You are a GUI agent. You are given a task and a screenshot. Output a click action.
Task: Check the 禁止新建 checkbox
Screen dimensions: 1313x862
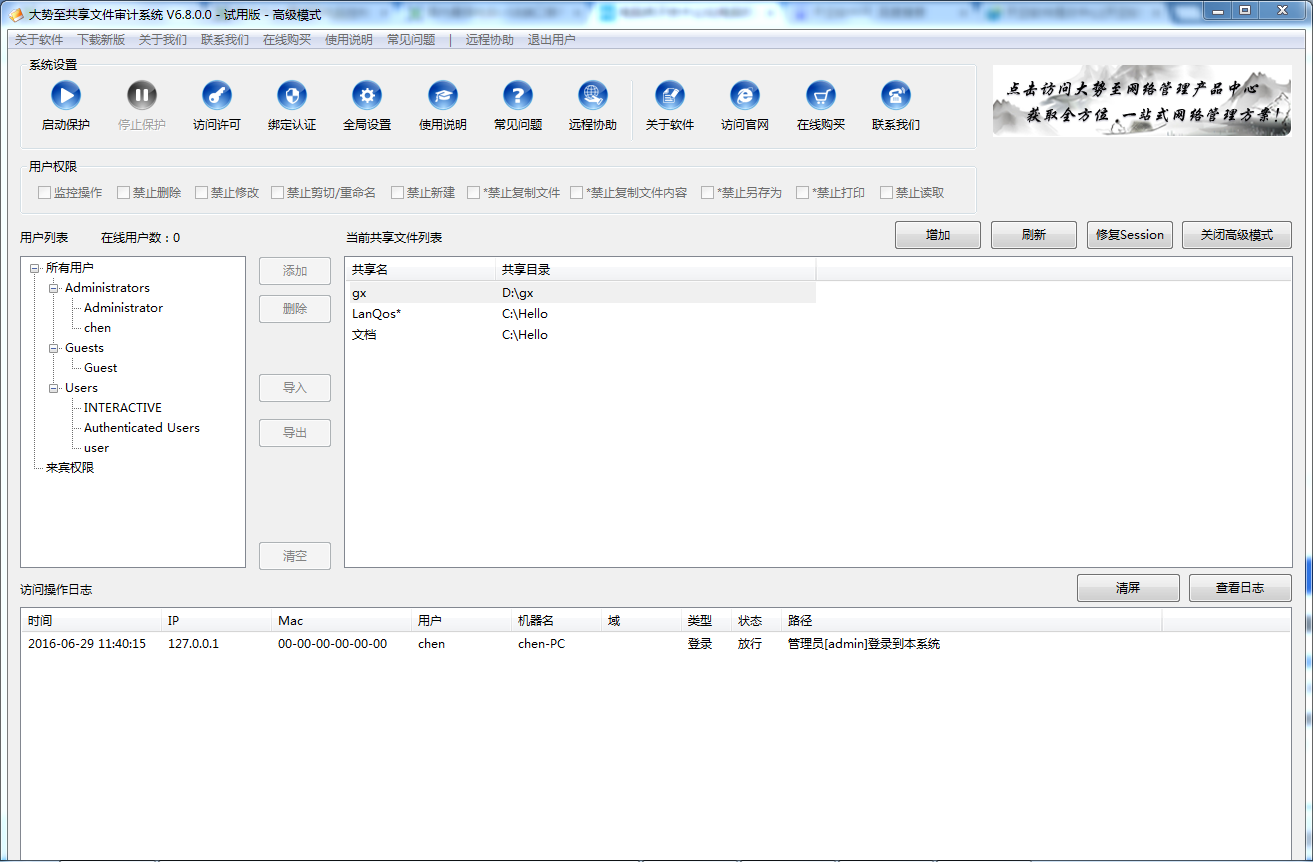tap(397, 193)
